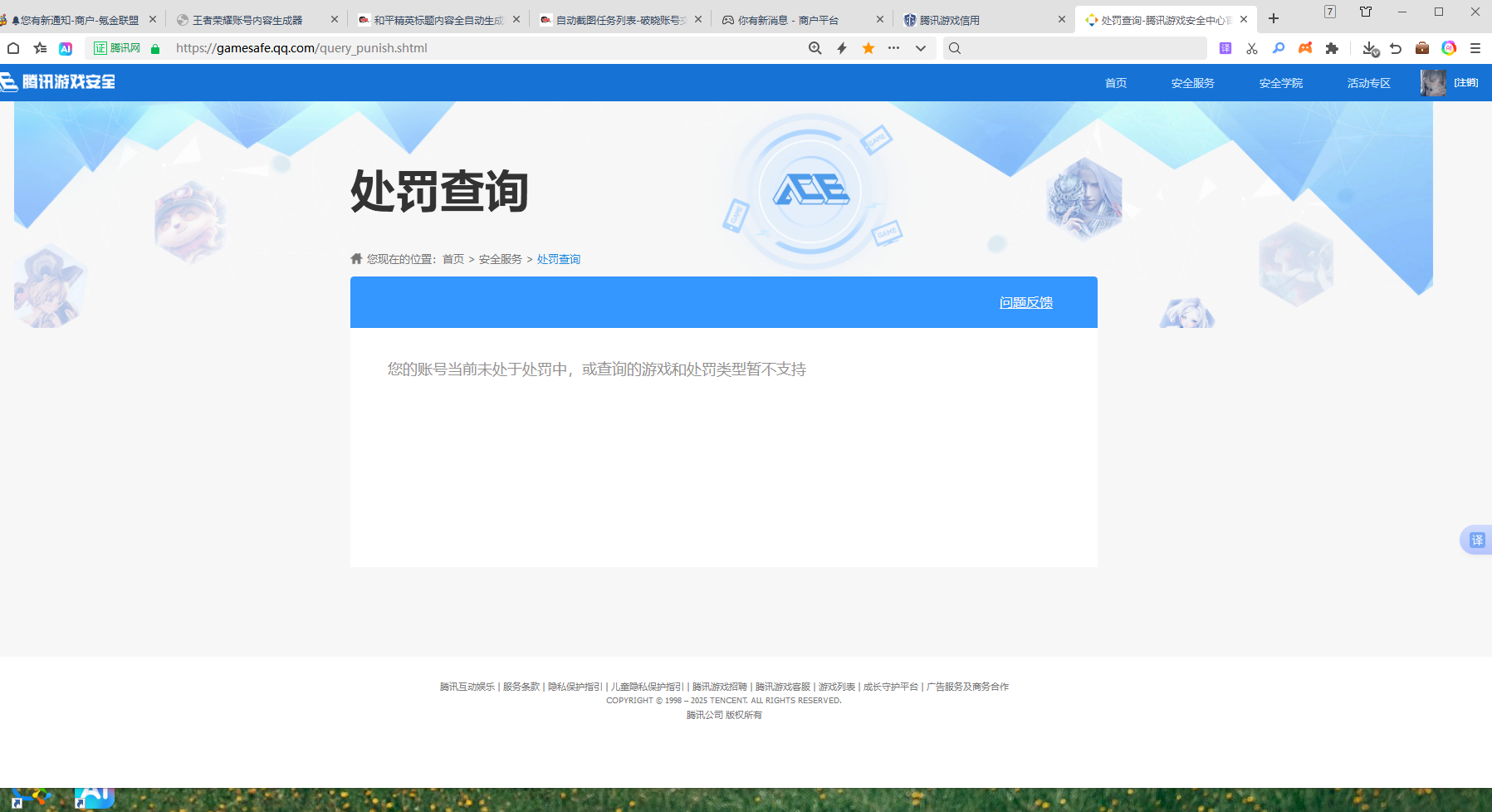The image size is (1492, 812).
Task: Close the 腾讯游戏信用 tab
Action: [x=1062, y=19]
